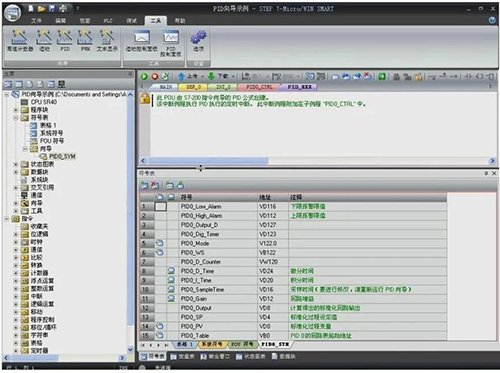The height and width of the screenshot is (373, 500).
Task: Collapse the symbol table folder in project tree
Action: (16, 118)
